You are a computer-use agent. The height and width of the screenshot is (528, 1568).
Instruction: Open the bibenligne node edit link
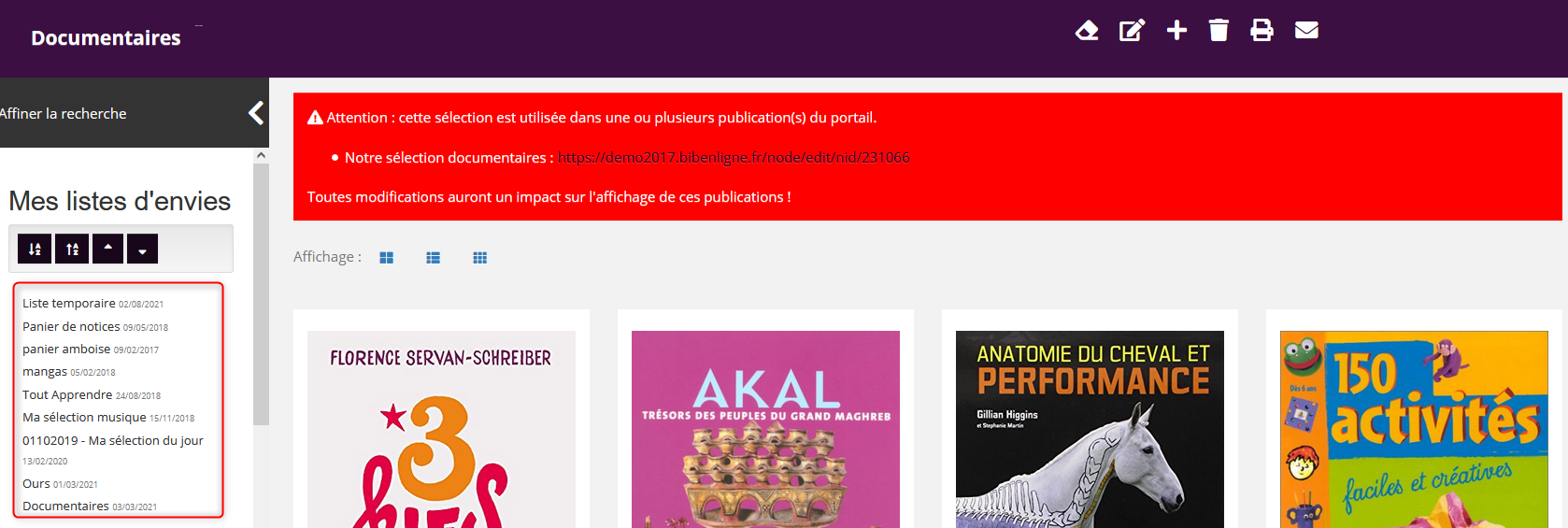coord(734,157)
